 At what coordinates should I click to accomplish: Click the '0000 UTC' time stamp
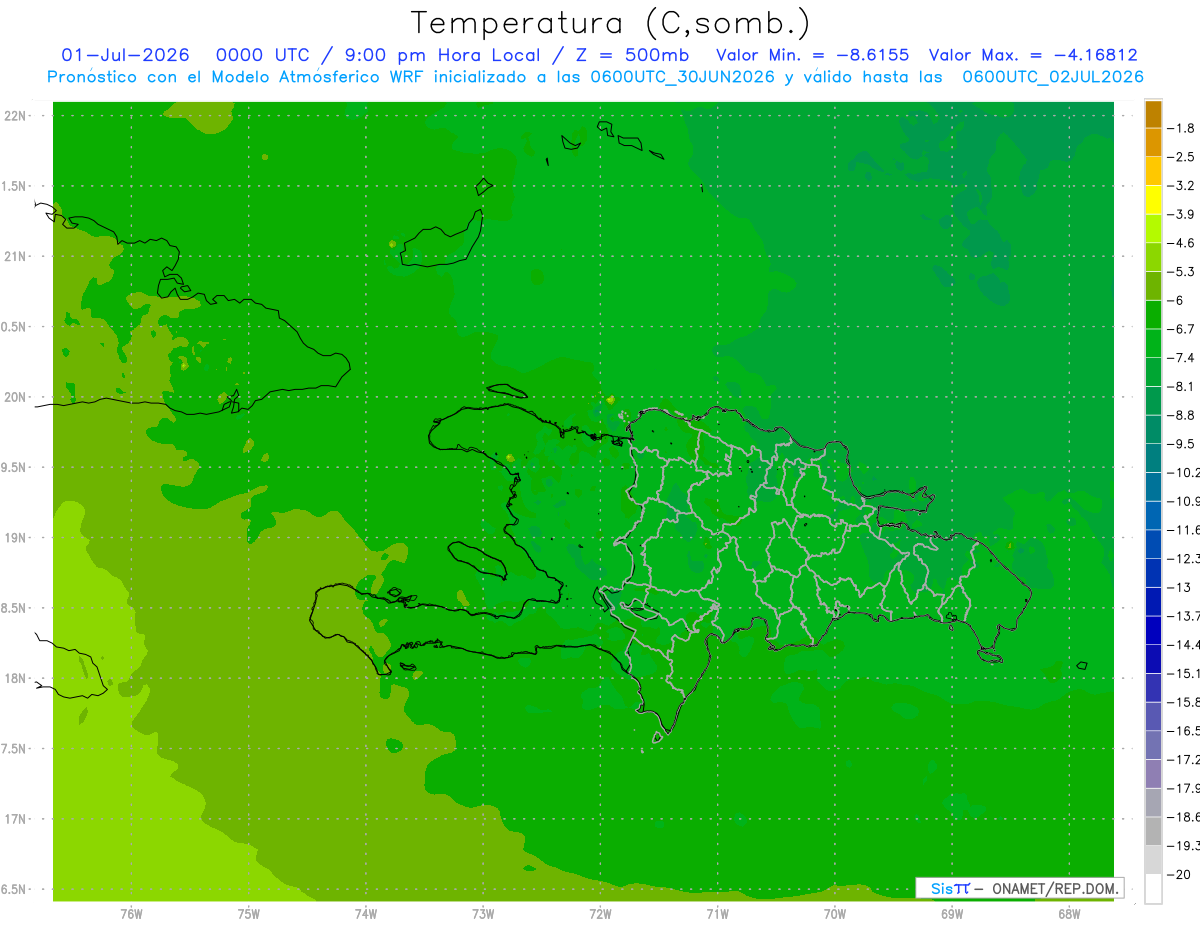[265, 56]
